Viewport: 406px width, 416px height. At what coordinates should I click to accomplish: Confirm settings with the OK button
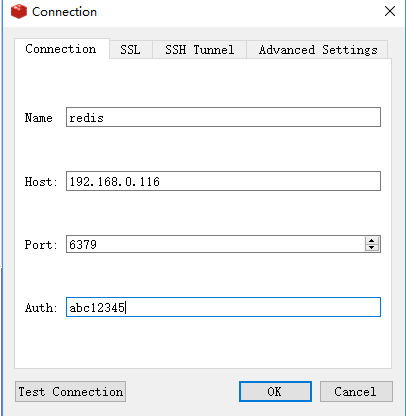(275, 392)
